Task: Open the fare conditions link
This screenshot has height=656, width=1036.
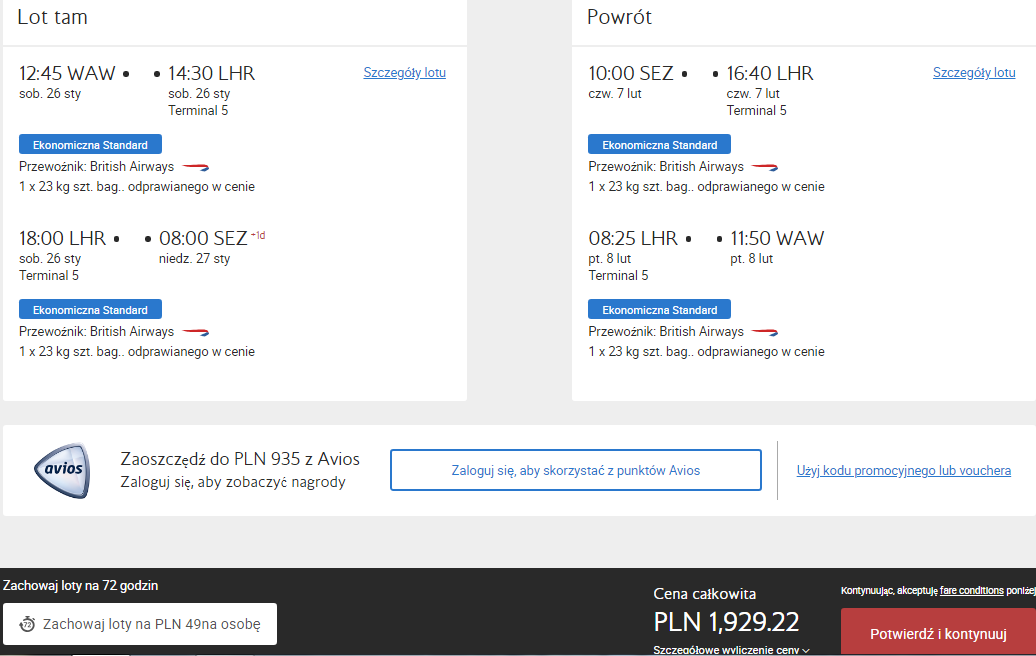Action: 971,591
